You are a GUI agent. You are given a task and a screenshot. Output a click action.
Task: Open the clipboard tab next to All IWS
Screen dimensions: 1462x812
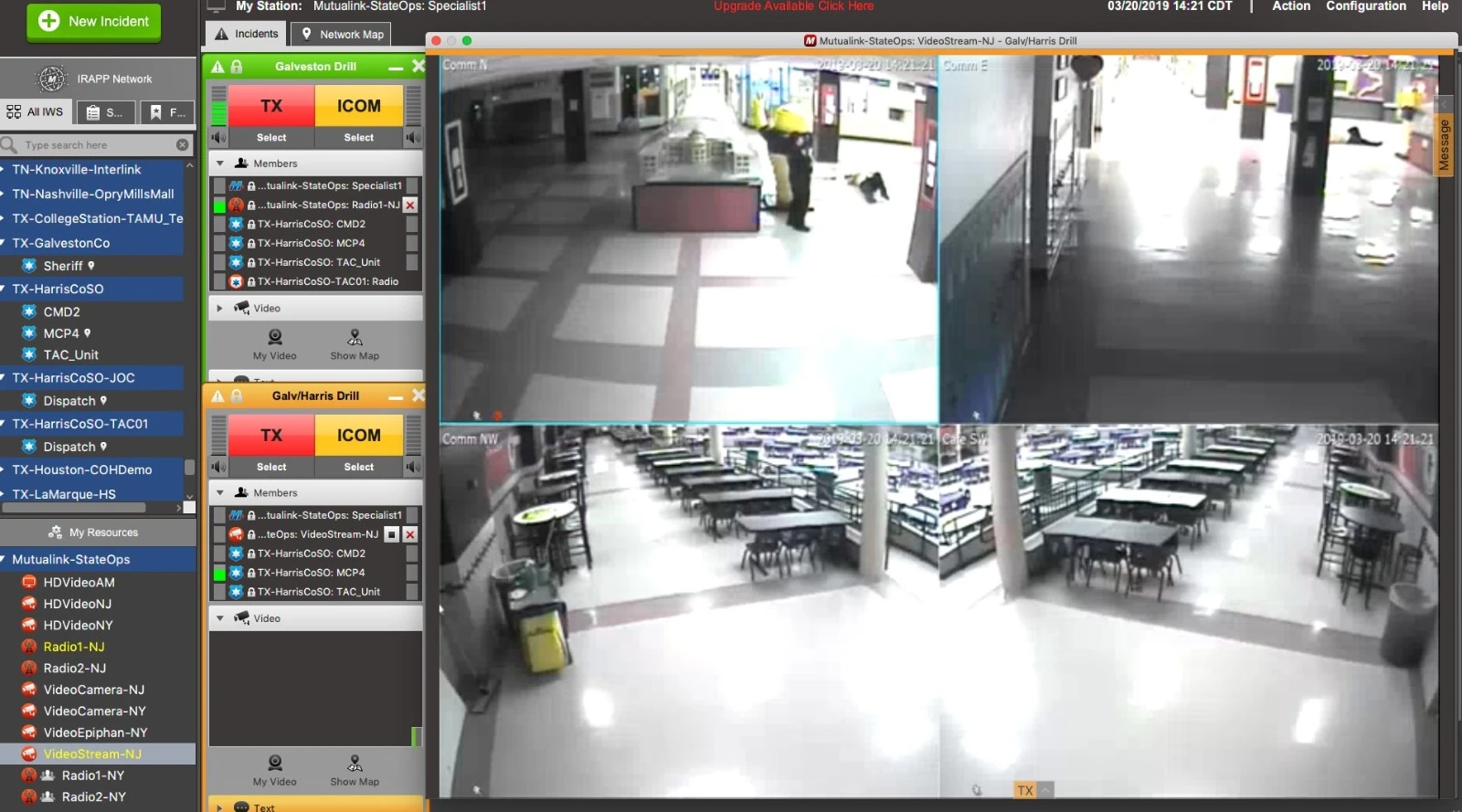(x=104, y=112)
